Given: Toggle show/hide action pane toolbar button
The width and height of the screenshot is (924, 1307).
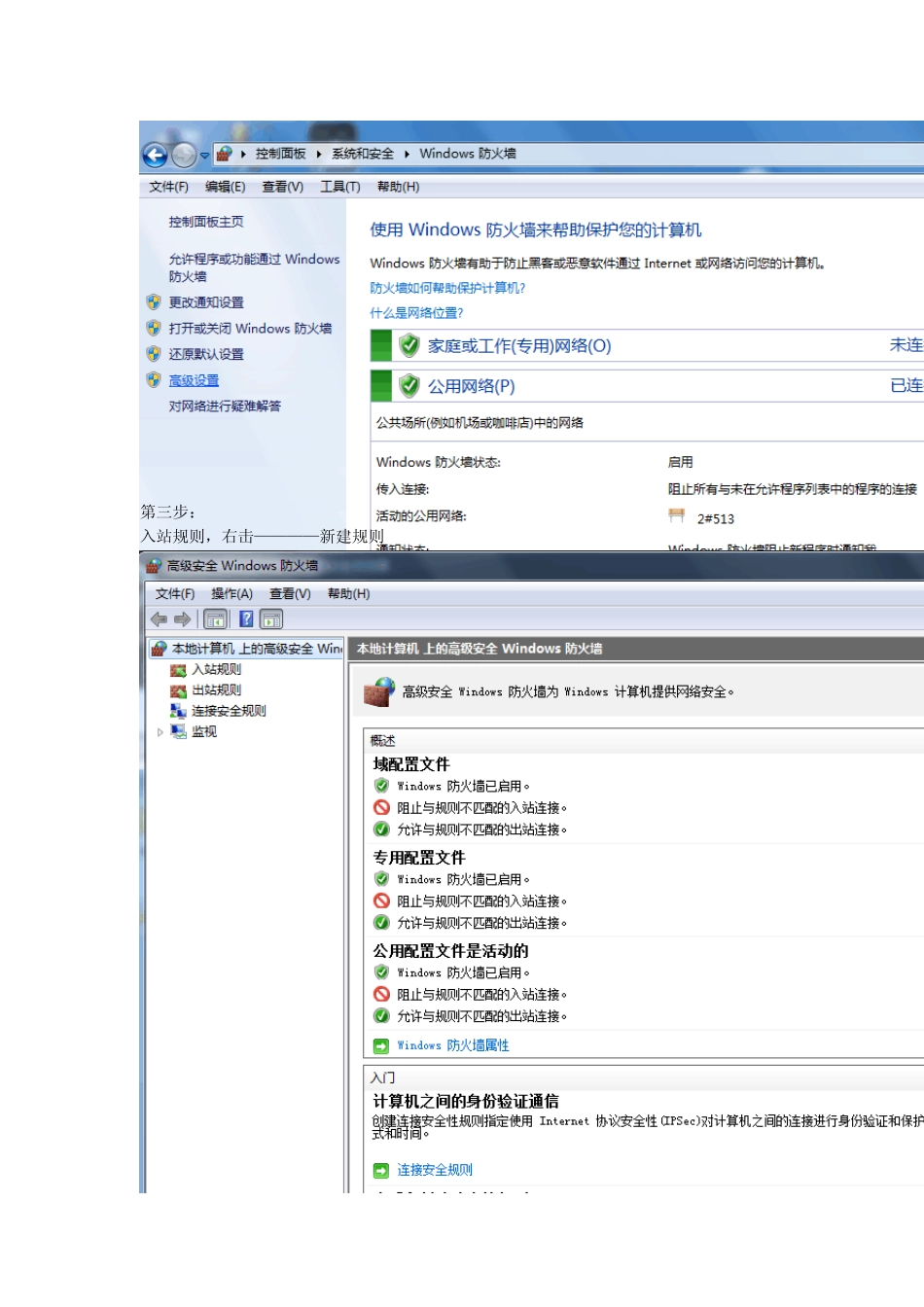Looking at the screenshot, I should (271, 619).
